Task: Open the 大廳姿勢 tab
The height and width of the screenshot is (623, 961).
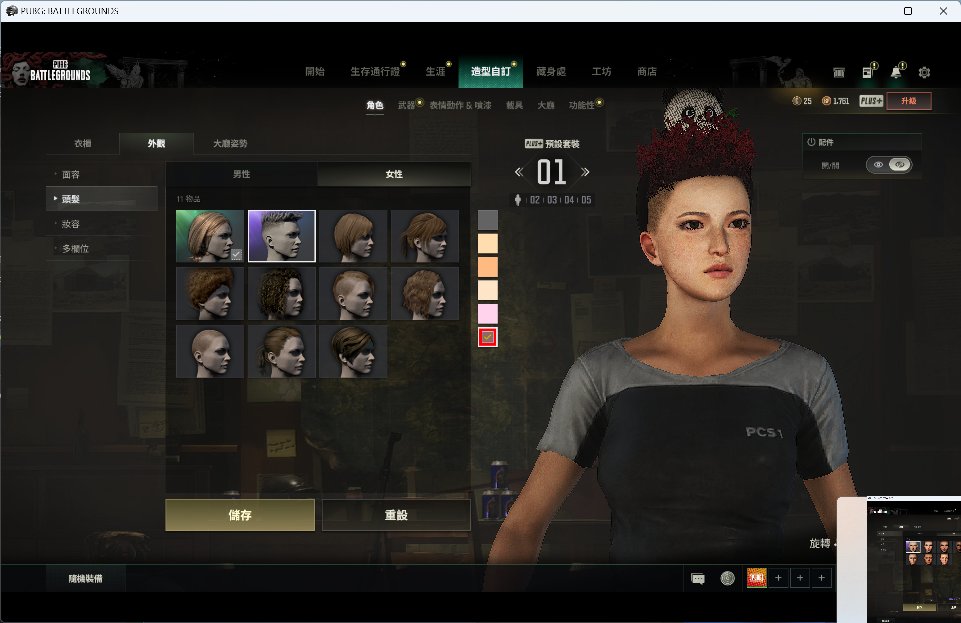Action: click(x=230, y=143)
